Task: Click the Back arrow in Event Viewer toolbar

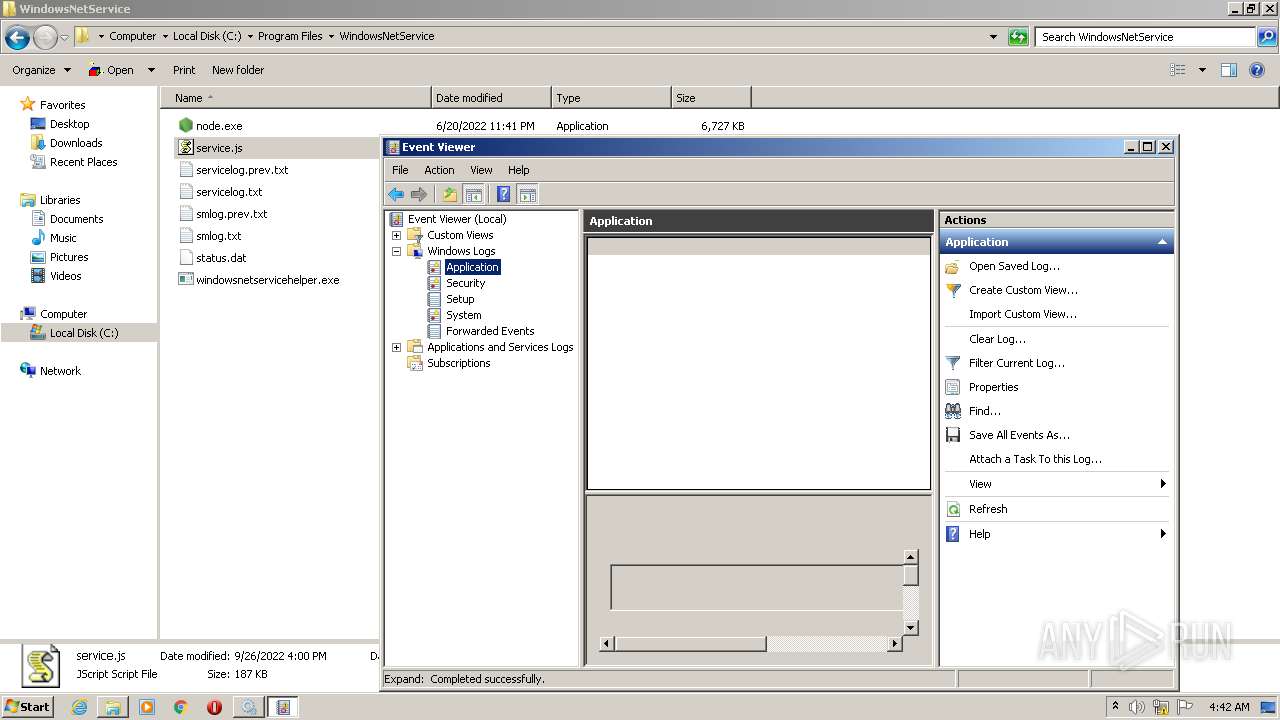Action: 396,194
